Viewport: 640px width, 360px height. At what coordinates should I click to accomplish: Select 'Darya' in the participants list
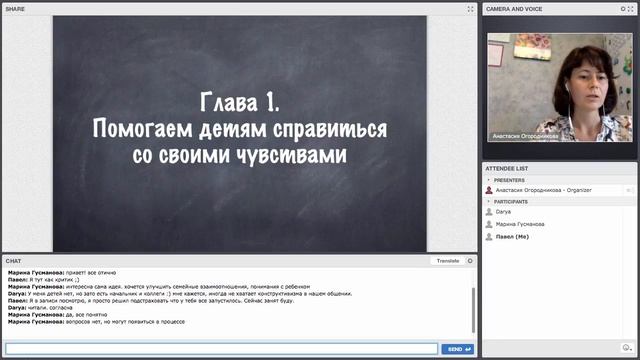pyautogui.click(x=503, y=212)
